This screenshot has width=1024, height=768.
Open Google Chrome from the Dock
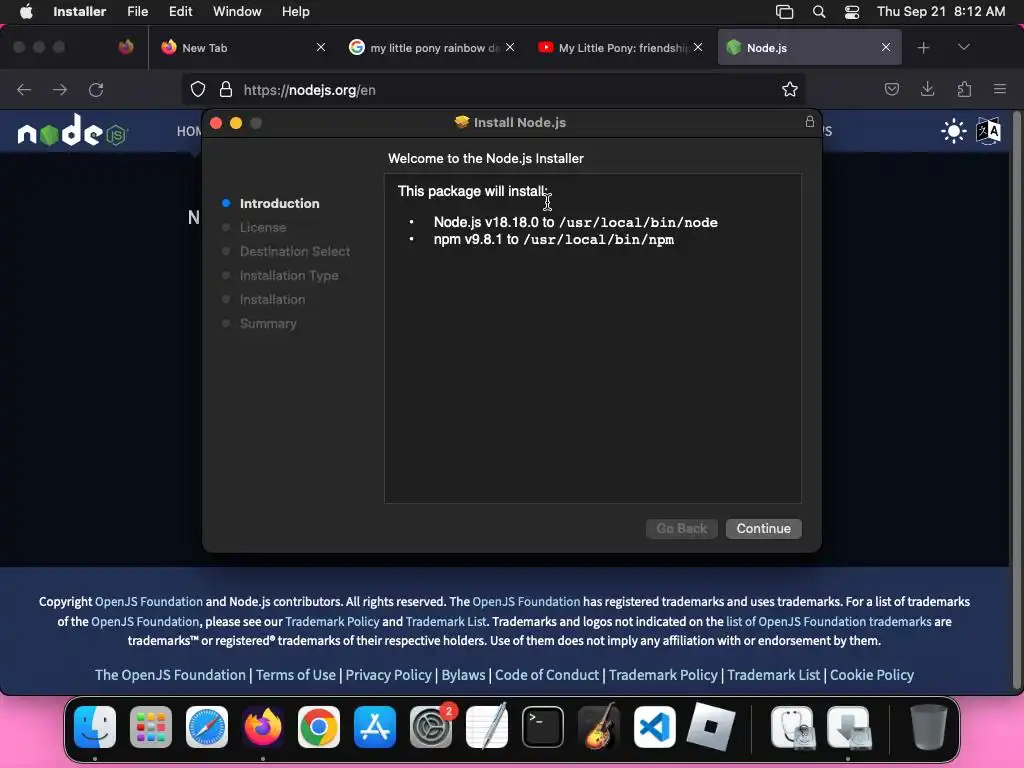click(x=319, y=727)
